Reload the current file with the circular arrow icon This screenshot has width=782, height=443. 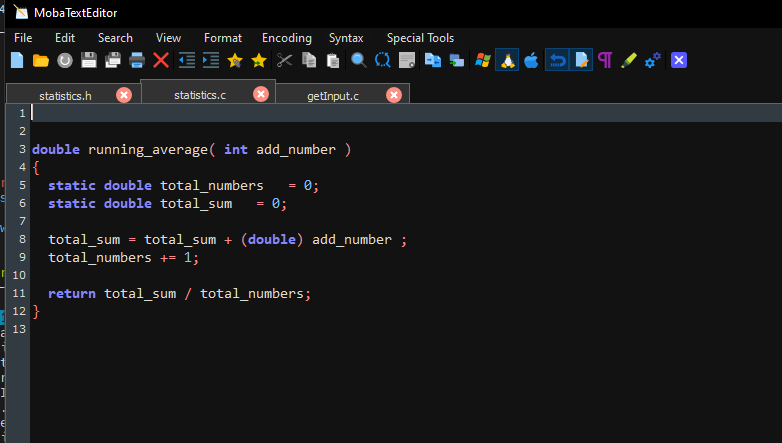[65, 60]
